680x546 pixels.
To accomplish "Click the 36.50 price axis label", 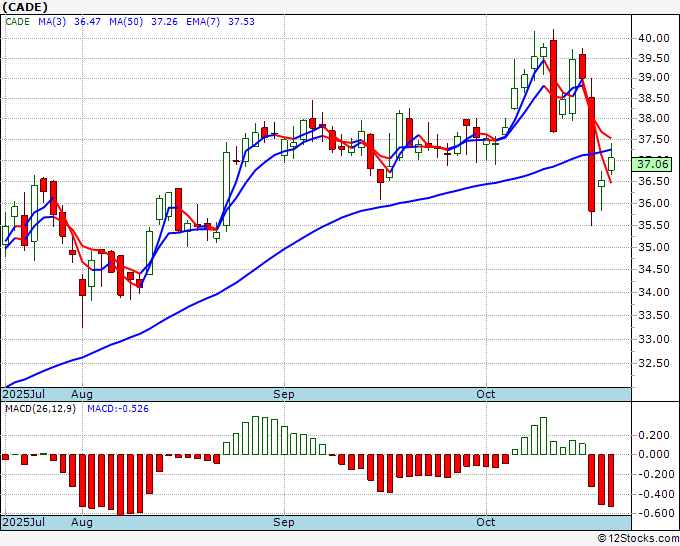I will point(654,181).
